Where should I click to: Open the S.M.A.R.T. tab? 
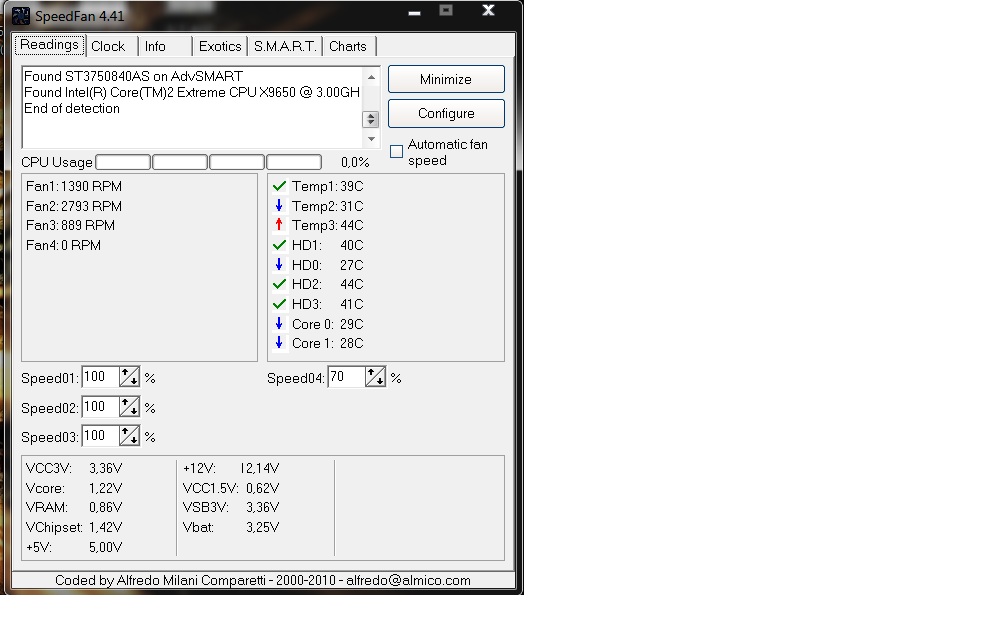(x=285, y=46)
